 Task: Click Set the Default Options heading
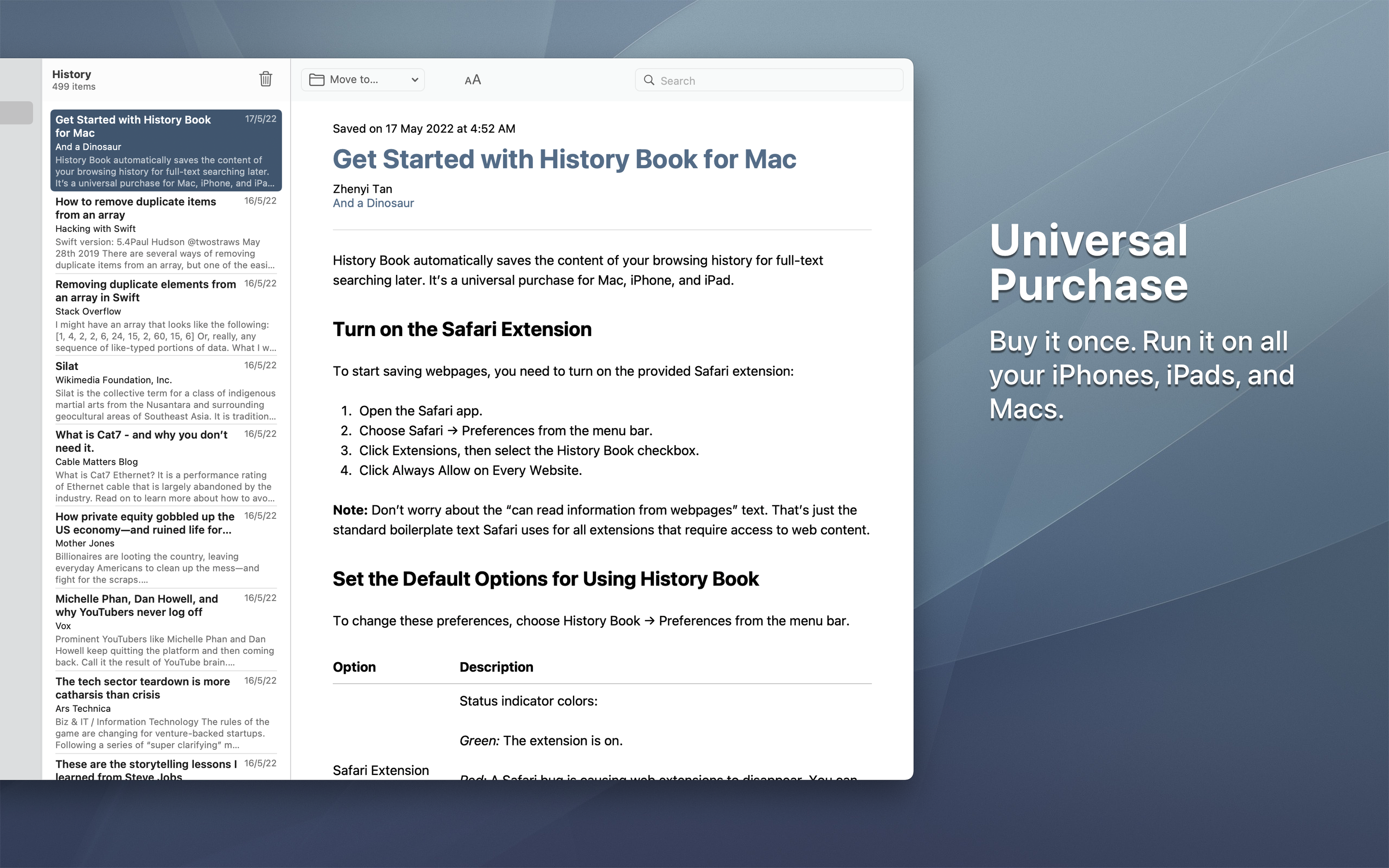click(x=545, y=579)
